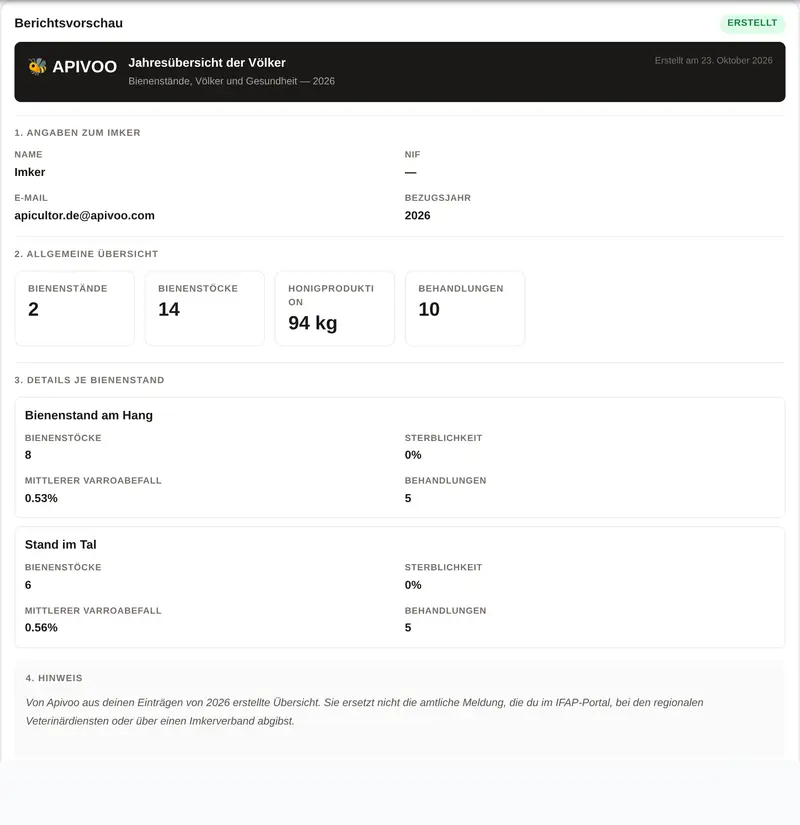Image resolution: width=800 pixels, height=825 pixels.
Task: Click the 0.56% Varroabefall value
Action: click(x=41, y=628)
